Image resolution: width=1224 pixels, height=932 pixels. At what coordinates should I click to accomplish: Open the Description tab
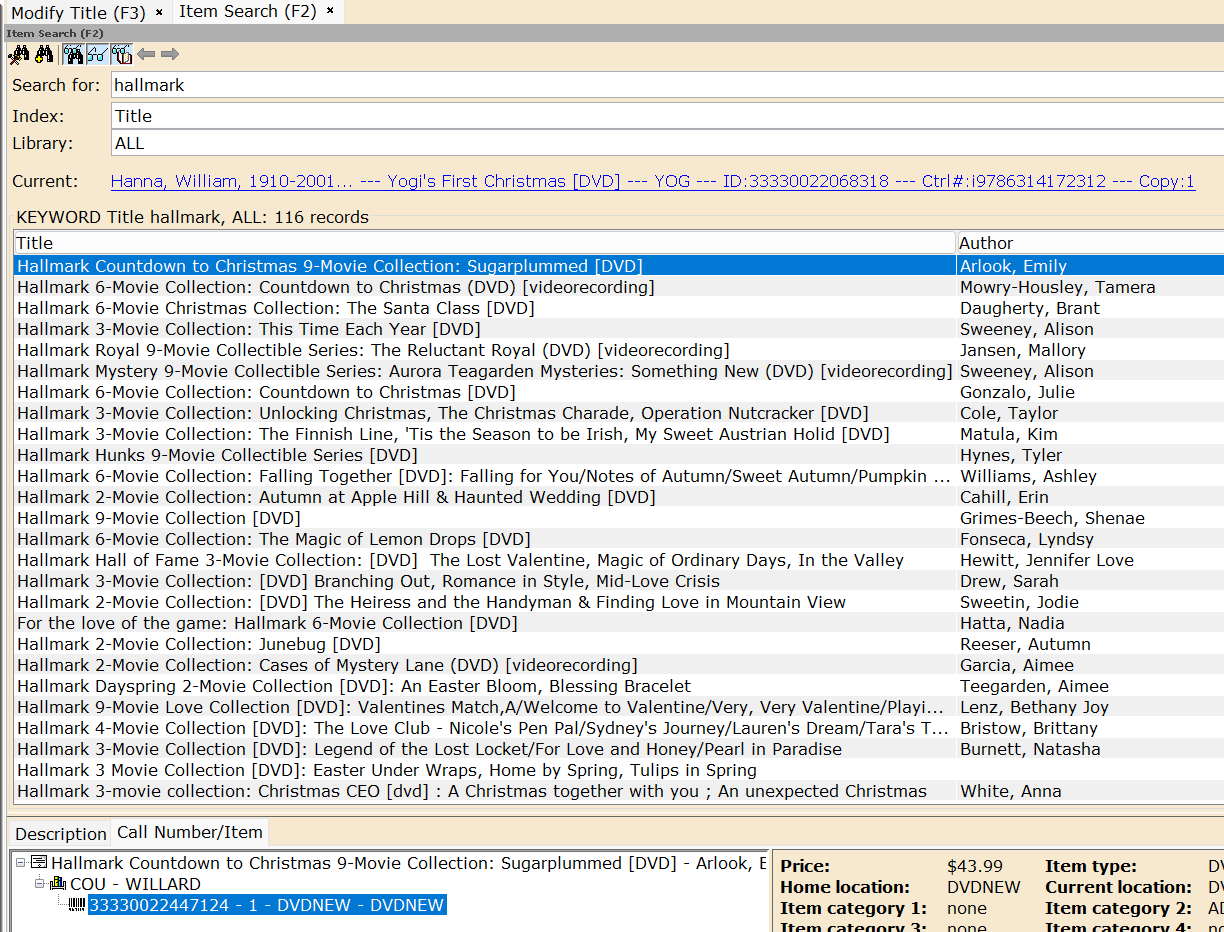(60, 833)
